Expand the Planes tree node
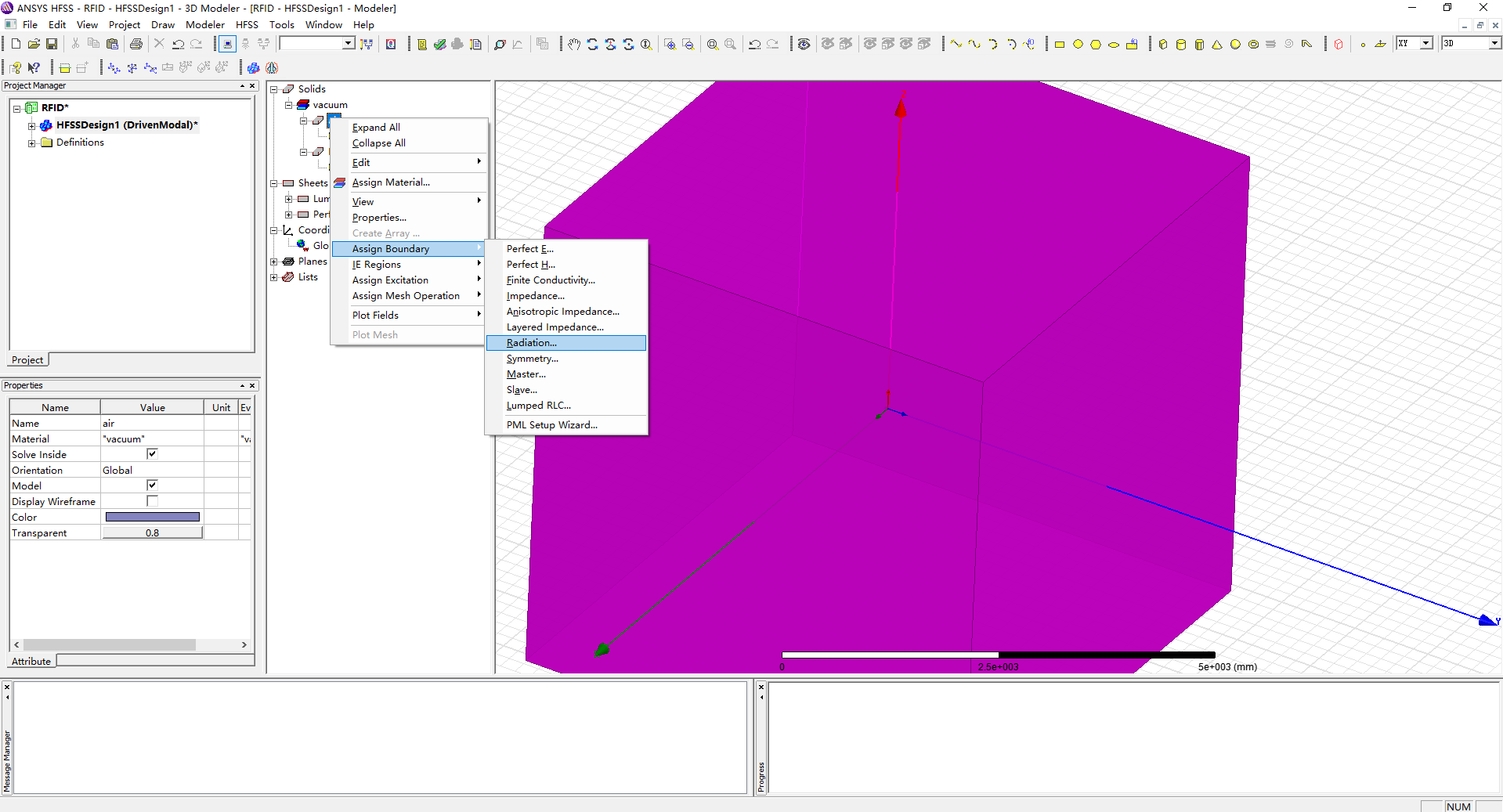Viewport: 1503px width, 812px height. pyautogui.click(x=274, y=262)
